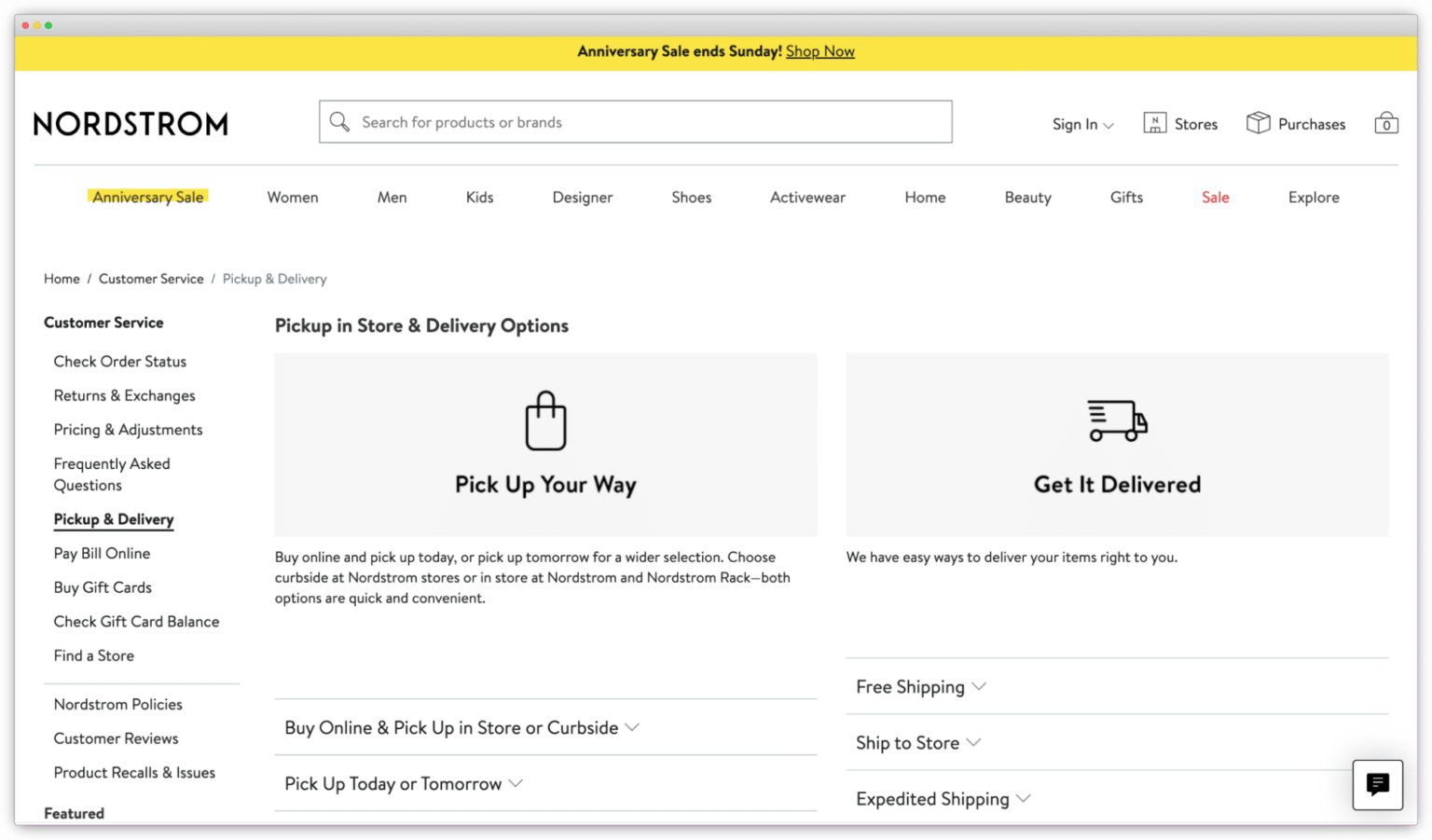Image resolution: width=1432 pixels, height=840 pixels.
Task: Expand the Expedited Shipping section
Action: pos(943,798)
